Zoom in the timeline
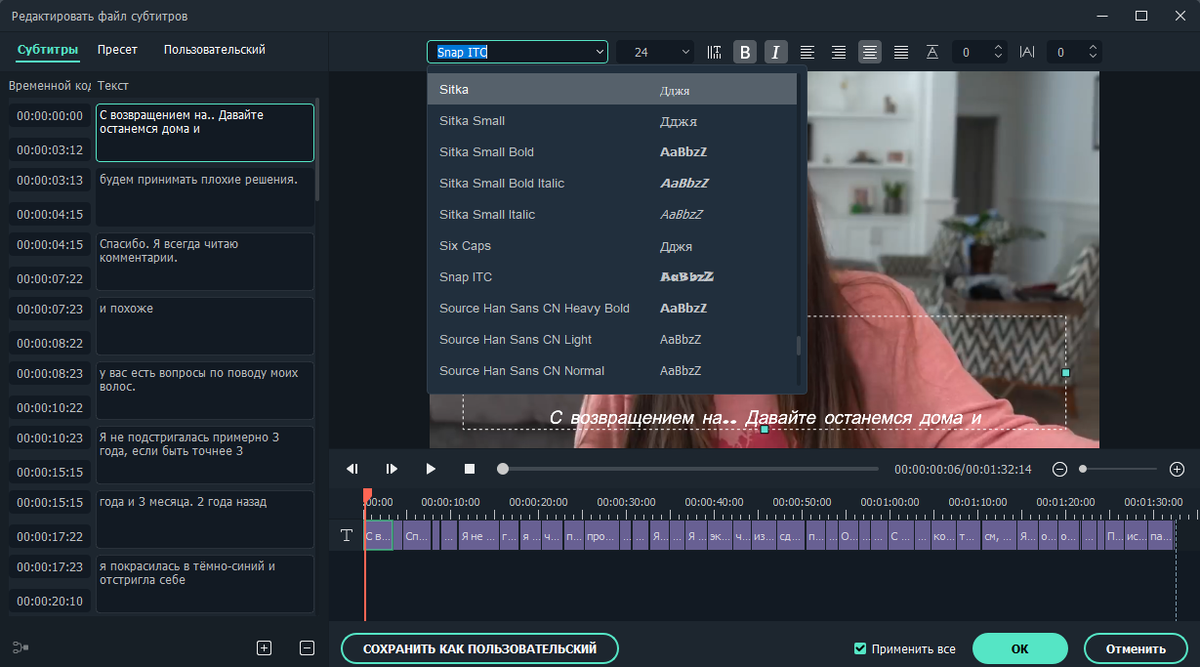This screenshot has width=1200, height=667. pyautogui.click(x=1177, y=469)
